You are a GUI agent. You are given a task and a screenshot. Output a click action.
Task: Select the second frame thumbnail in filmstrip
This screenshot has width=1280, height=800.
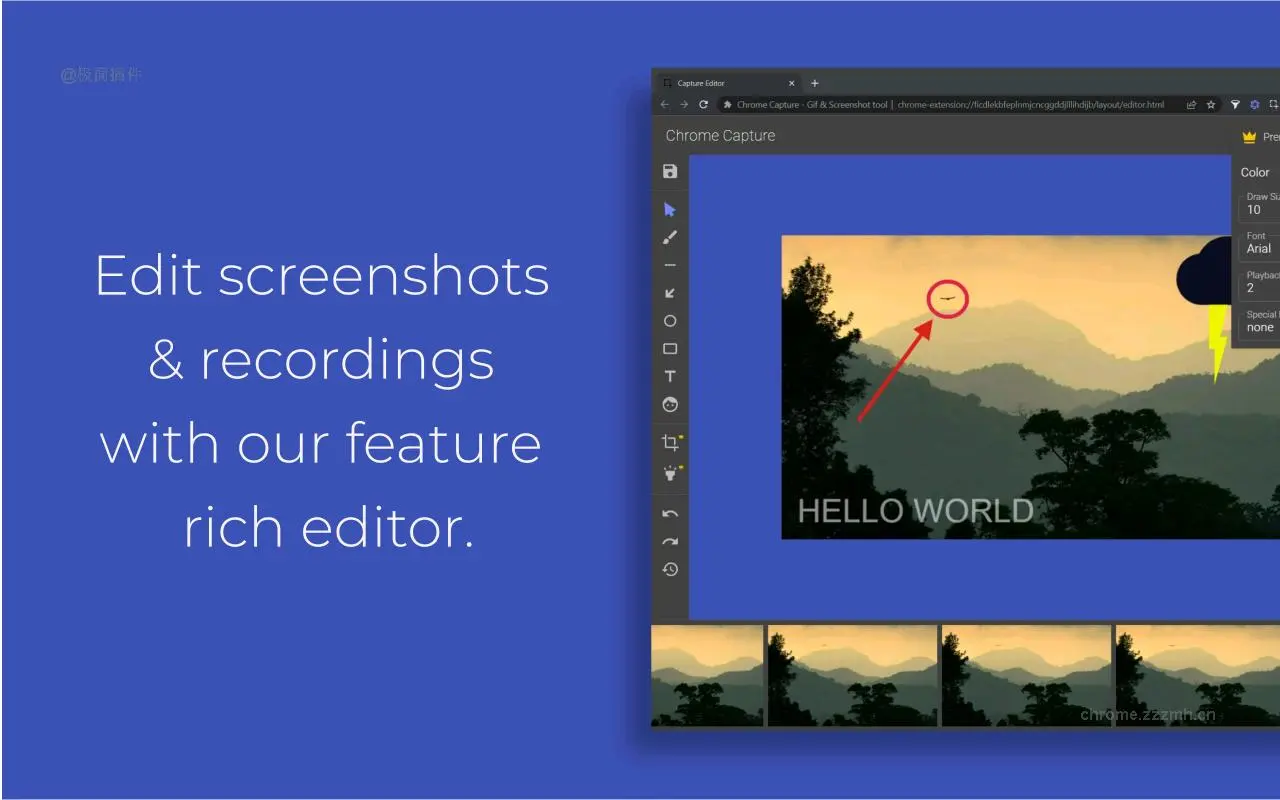coord(852,676)
